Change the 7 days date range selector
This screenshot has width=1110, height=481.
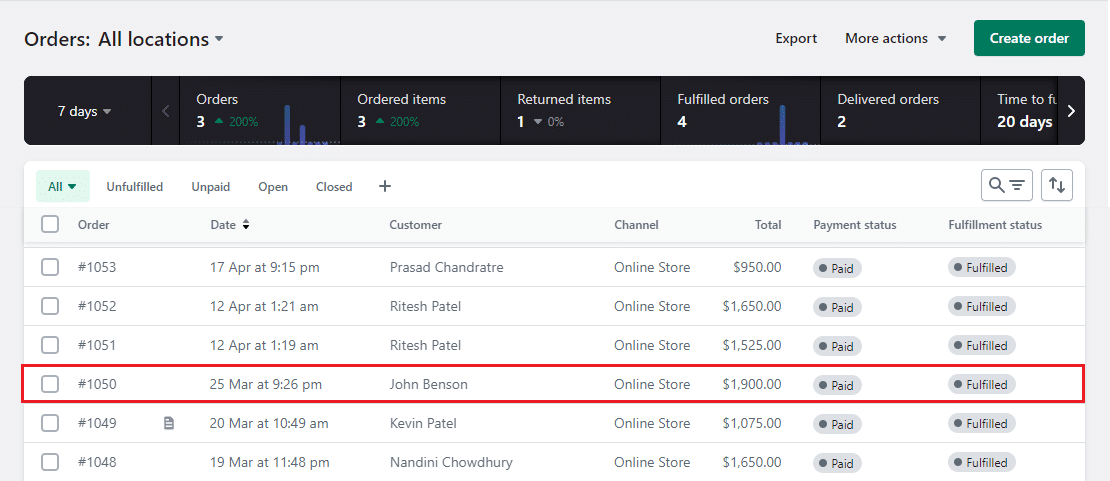tap(84, 111)
